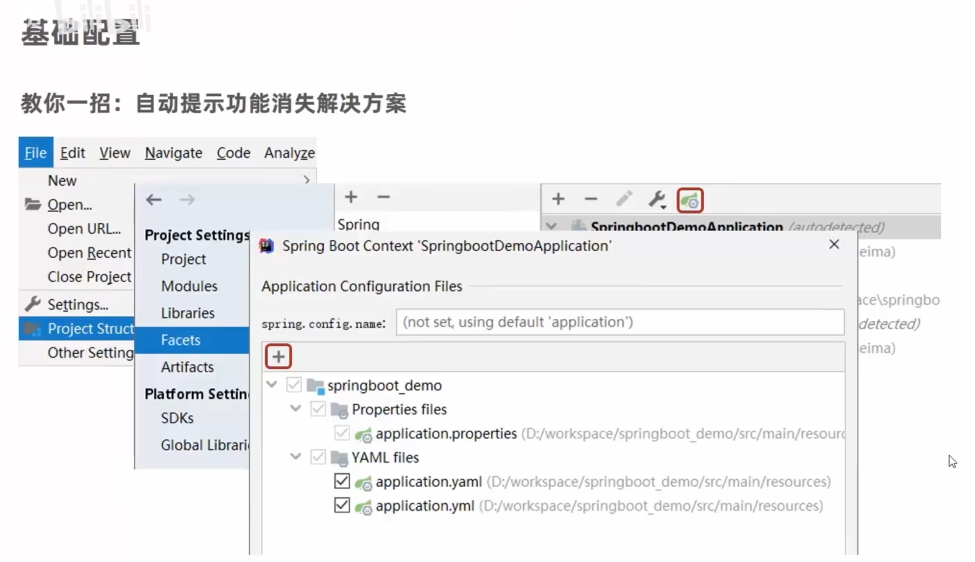Open the Edit menu
Viewport: 975px width, 562px height.
click(x=72, y=152)
